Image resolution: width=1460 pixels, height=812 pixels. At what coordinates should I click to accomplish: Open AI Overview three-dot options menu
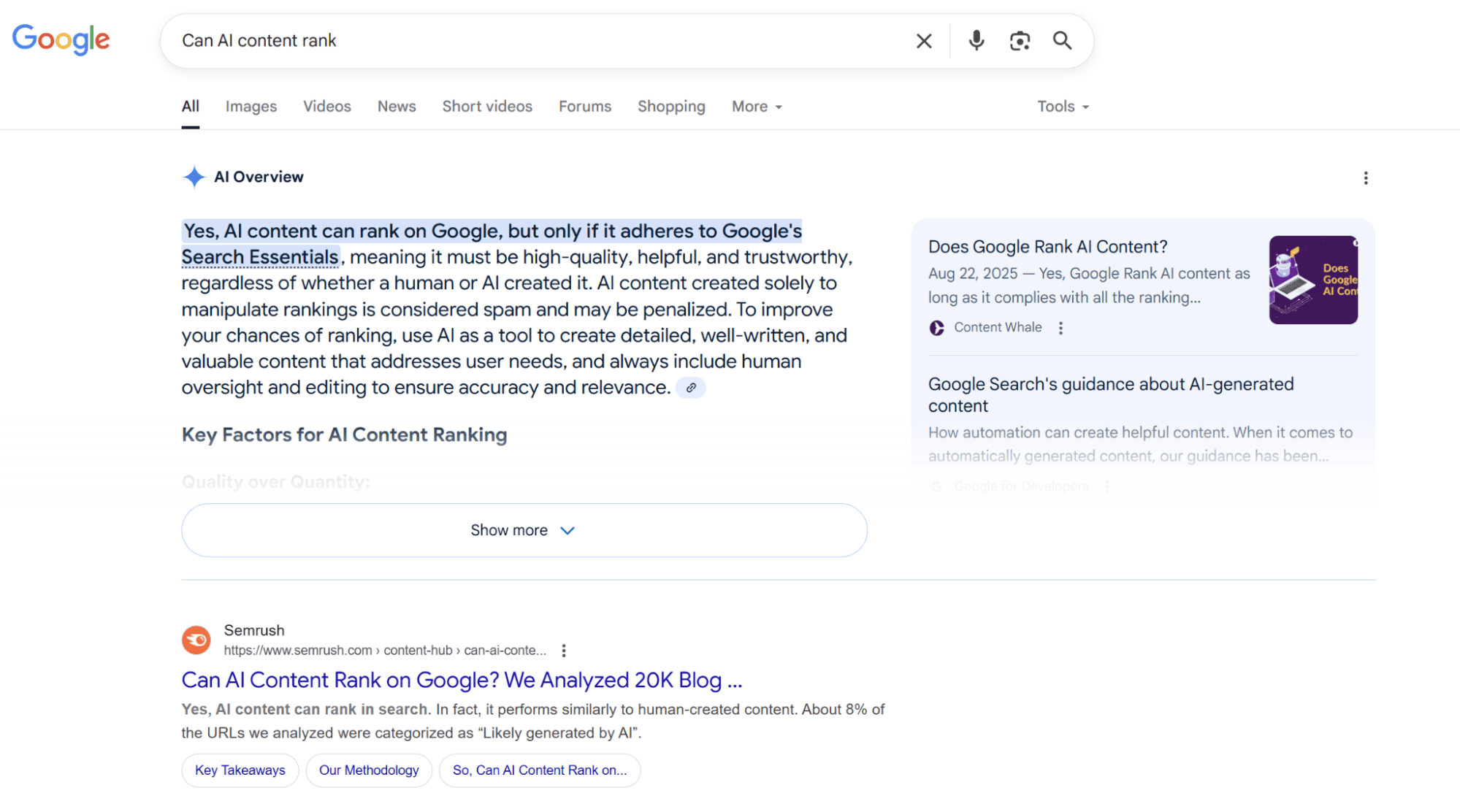[x=1365, y=178]
